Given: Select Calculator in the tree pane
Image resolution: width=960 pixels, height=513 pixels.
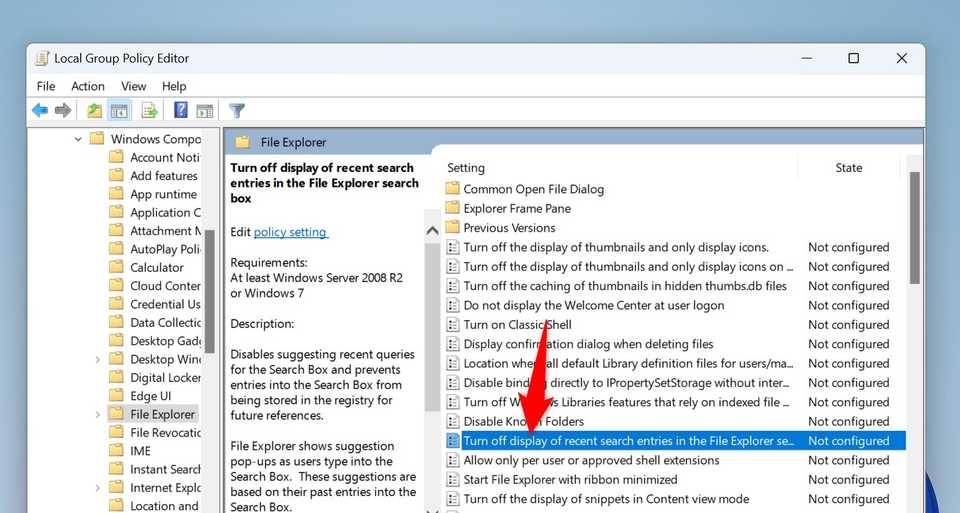Looking at the screenshot, I should tap(156, 267).
